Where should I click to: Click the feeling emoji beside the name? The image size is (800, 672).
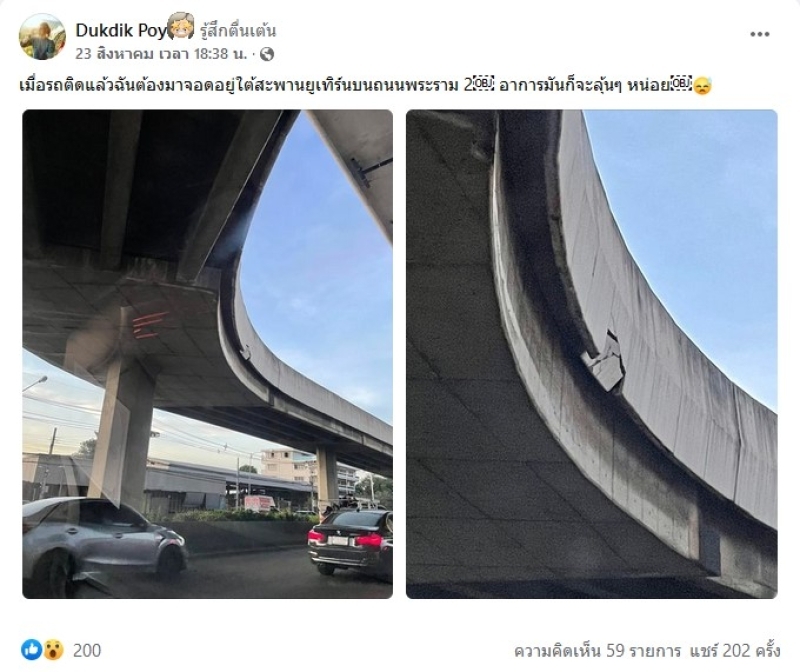click(x=181, y=27)
